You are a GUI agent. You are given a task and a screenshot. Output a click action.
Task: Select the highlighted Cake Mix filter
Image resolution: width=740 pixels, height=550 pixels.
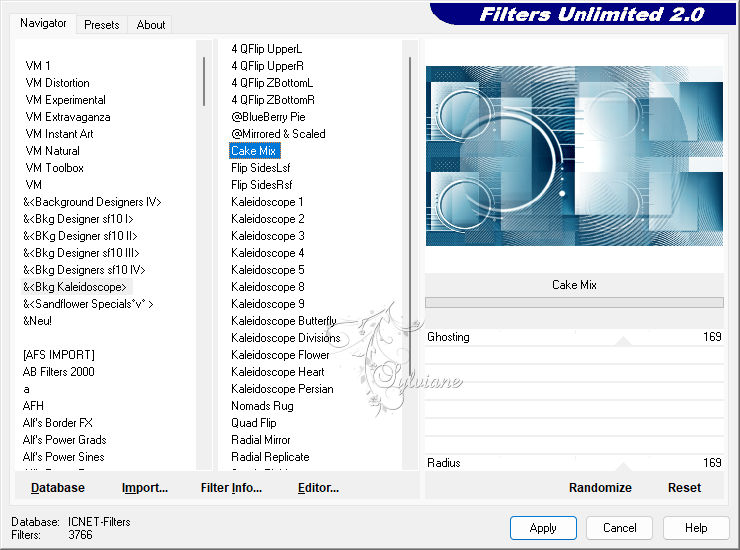tap(254, 151)
